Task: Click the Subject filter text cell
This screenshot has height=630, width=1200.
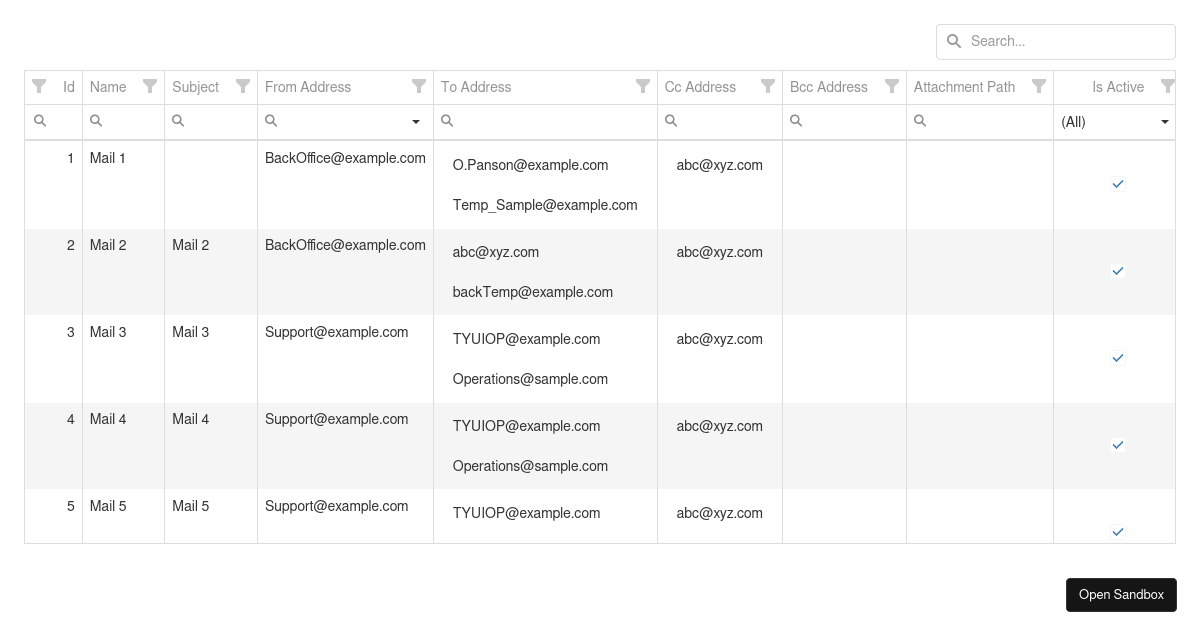Action: click(210, 121)
